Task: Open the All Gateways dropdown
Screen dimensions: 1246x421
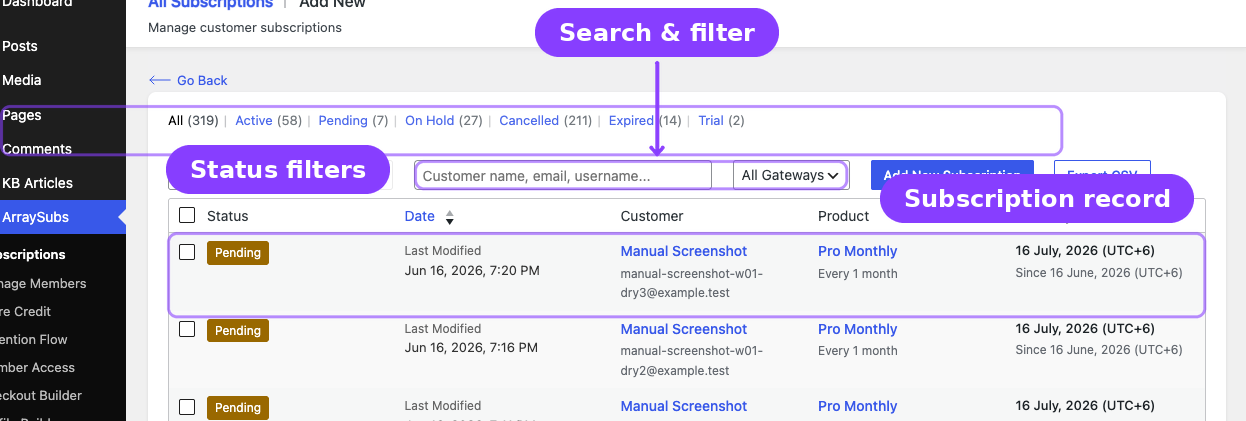Action: pos(790,175)
